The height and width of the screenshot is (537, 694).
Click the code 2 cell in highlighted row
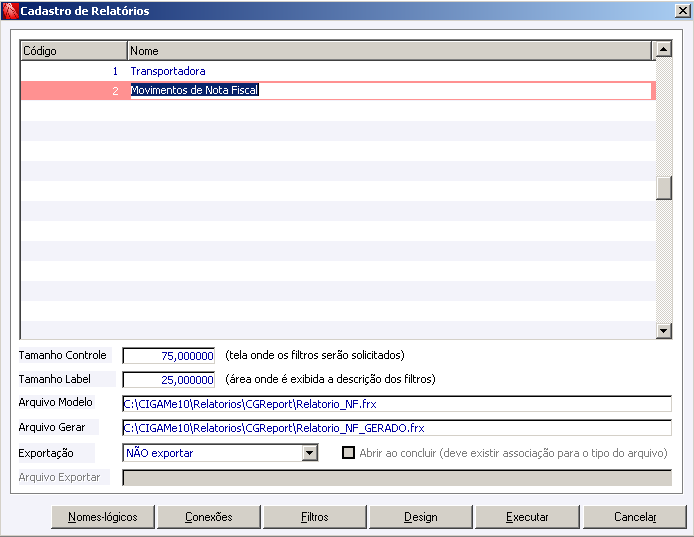(x=74, y=91)
